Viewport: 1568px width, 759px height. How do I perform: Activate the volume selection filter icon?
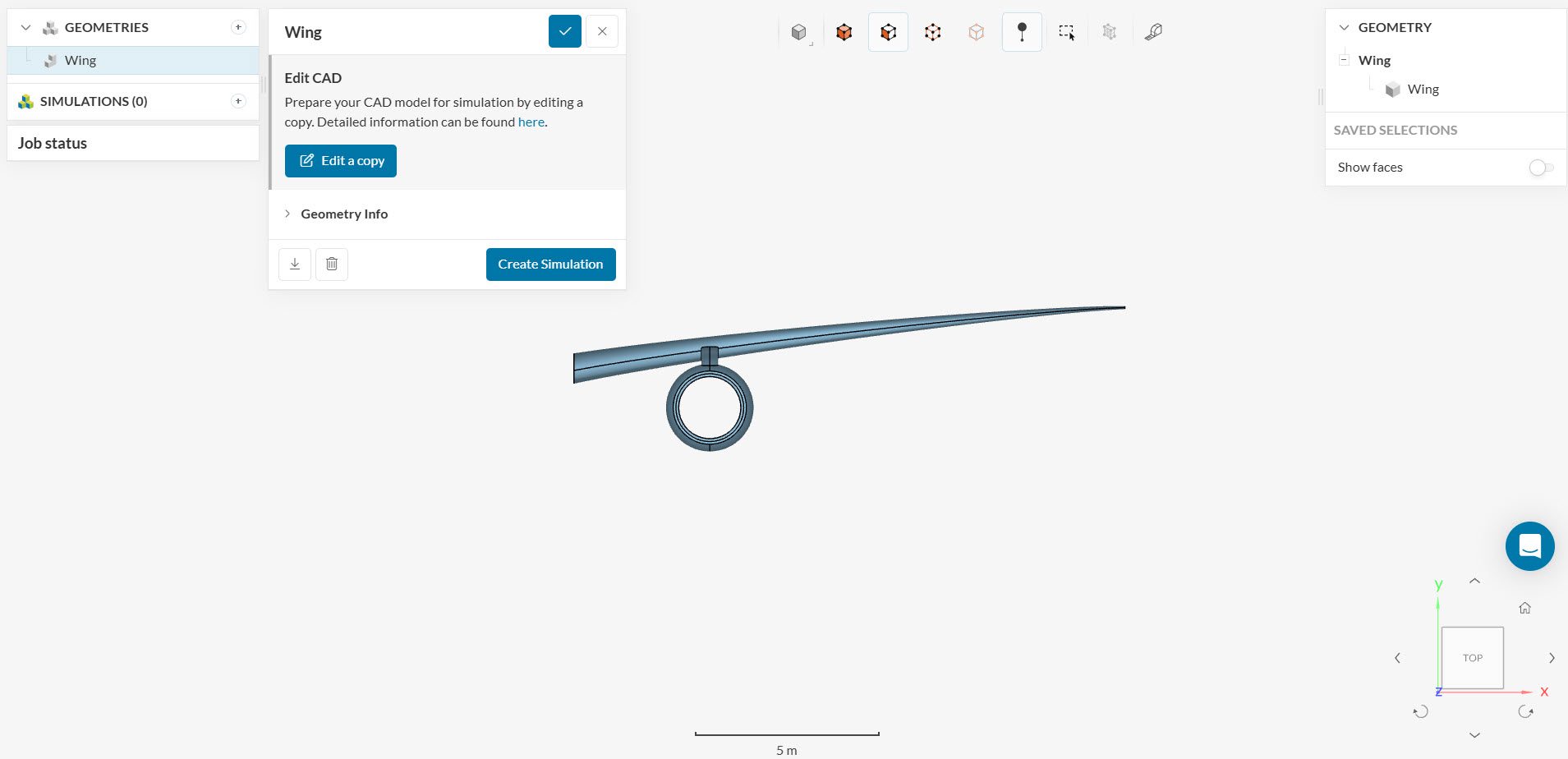(x=843, y=31)
